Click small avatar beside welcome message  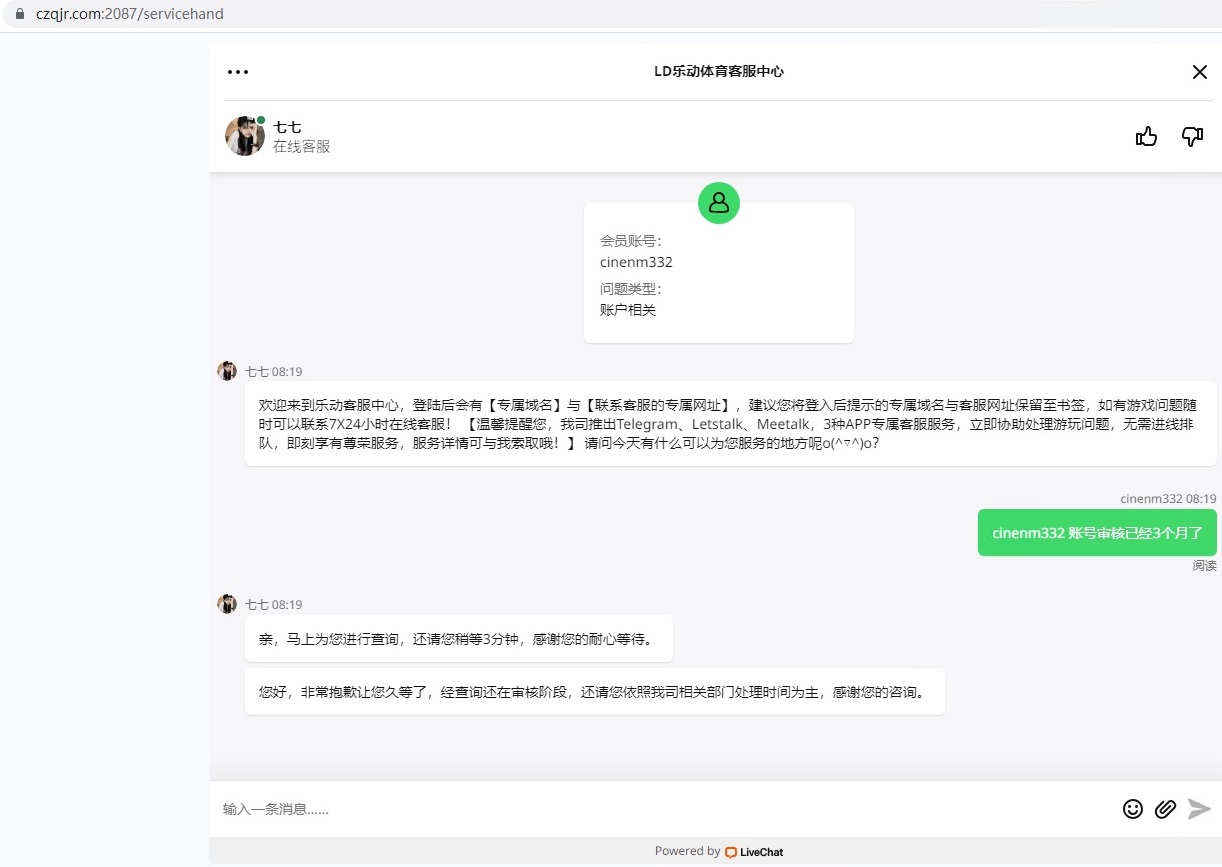pos(227,371)
